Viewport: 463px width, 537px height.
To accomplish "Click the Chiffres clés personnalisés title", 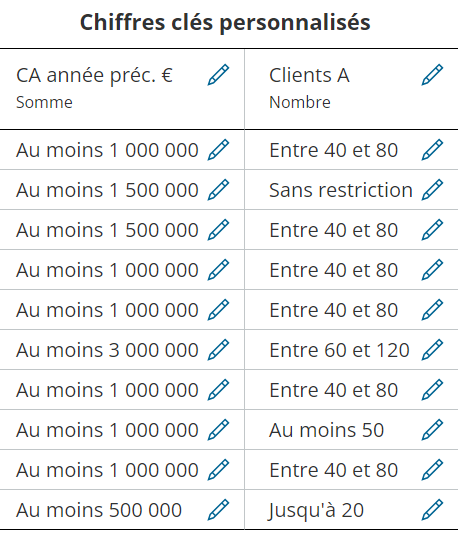I will 225,23.
